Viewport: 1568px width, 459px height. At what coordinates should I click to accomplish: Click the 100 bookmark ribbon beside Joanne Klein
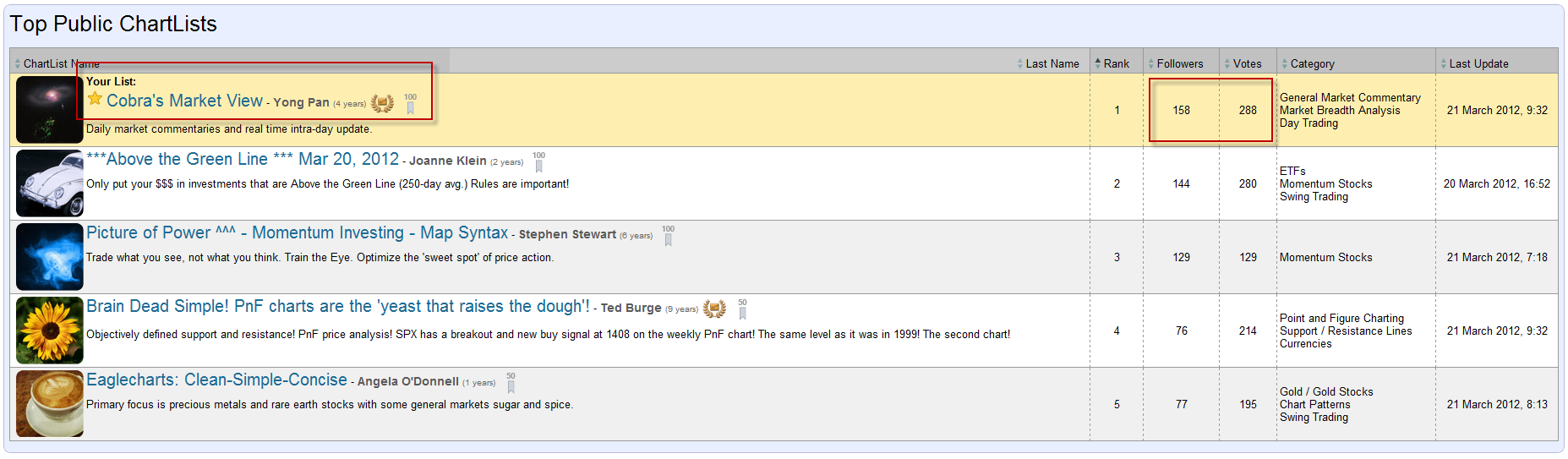pyautogui.click(x=538, y=161)
